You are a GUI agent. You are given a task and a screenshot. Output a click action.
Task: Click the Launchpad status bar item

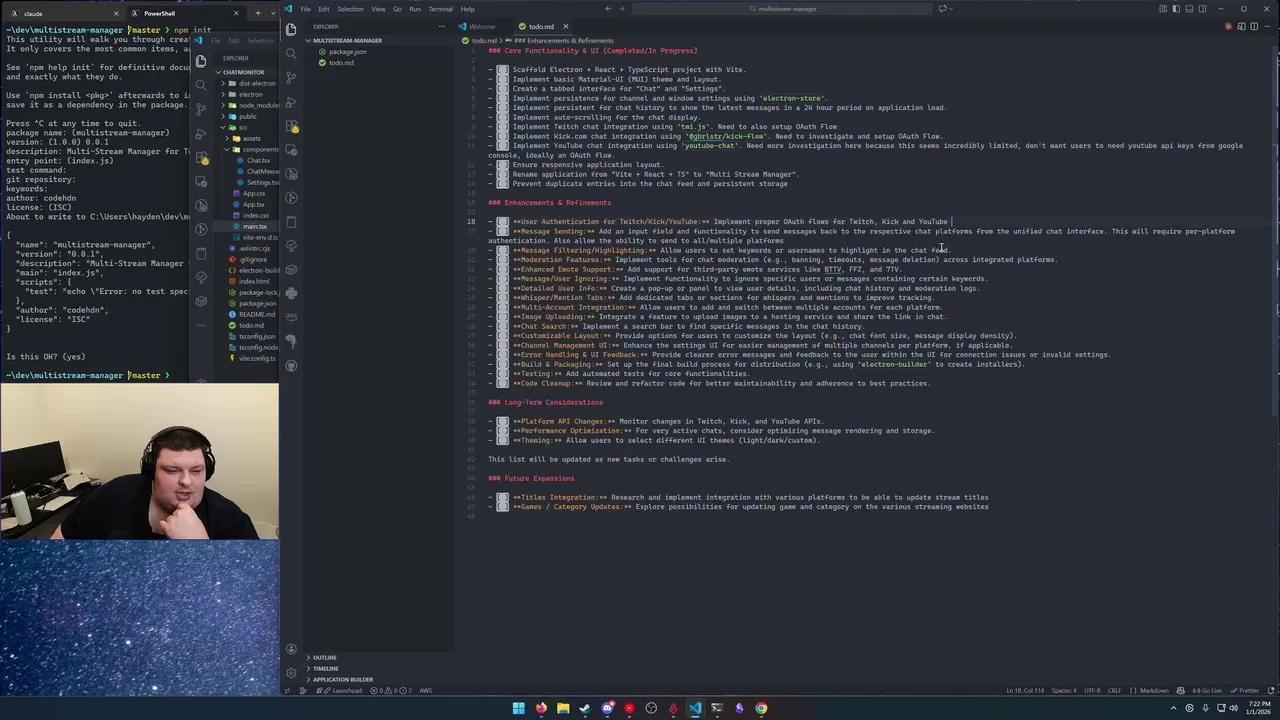344,690
